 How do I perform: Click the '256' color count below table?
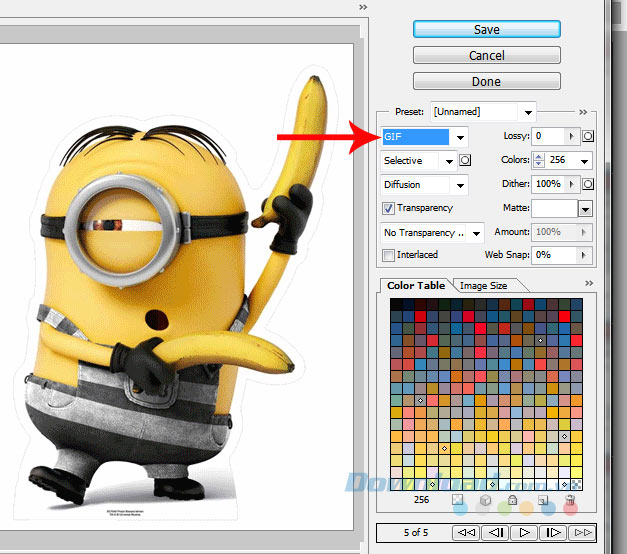[x=421, y=500]
